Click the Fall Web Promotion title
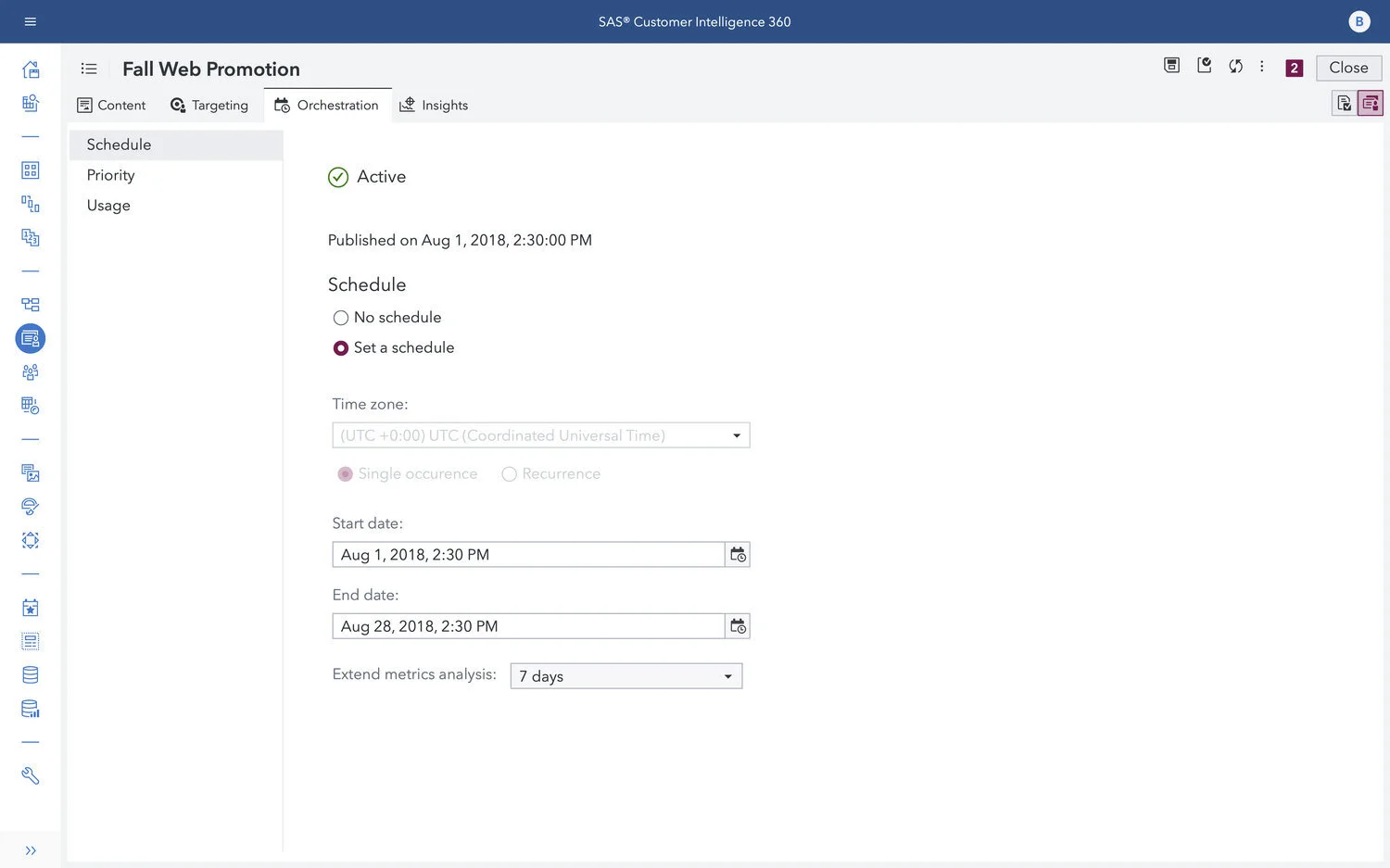This screenshot has width=1390, height=868. tap(211, 69)
